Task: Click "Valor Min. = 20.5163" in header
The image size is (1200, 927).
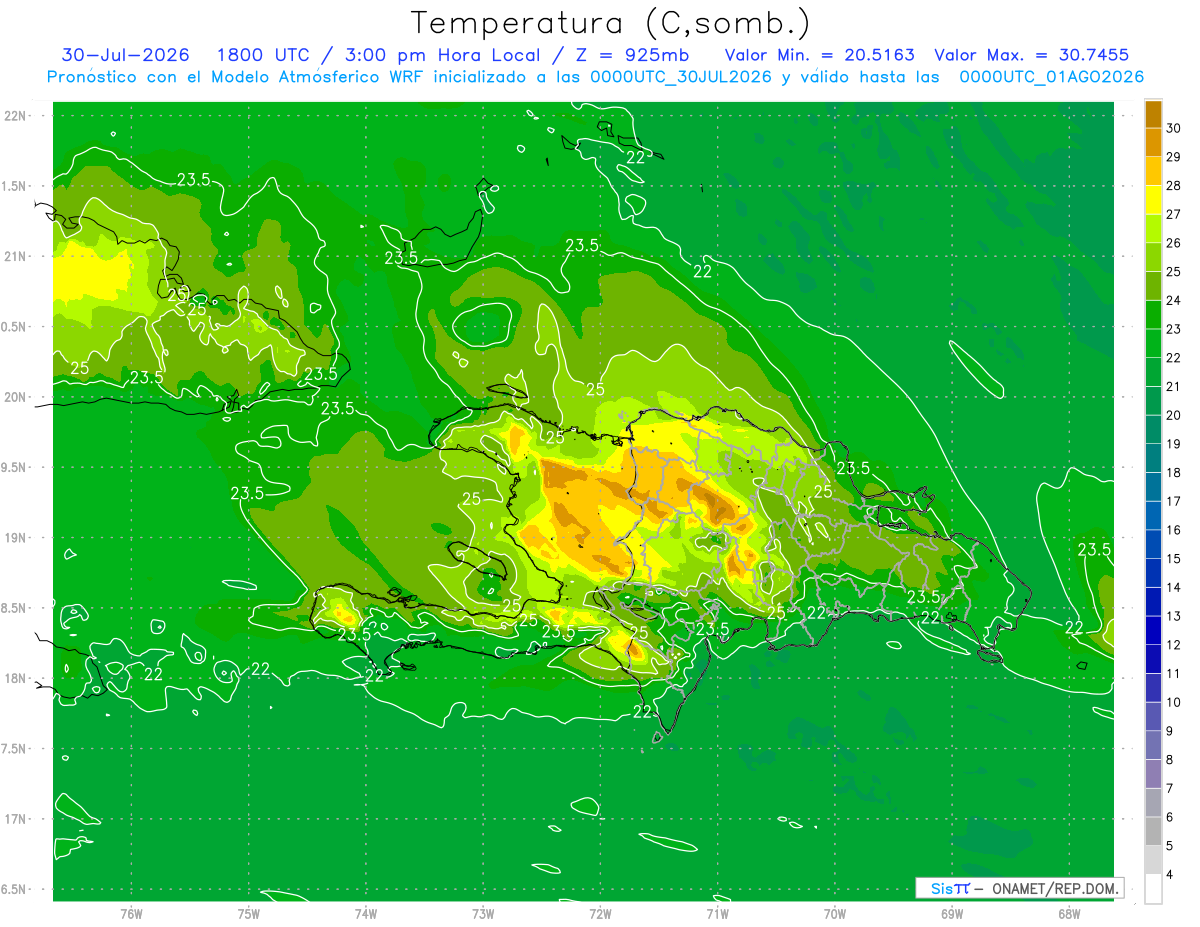Action: point(819,55)
